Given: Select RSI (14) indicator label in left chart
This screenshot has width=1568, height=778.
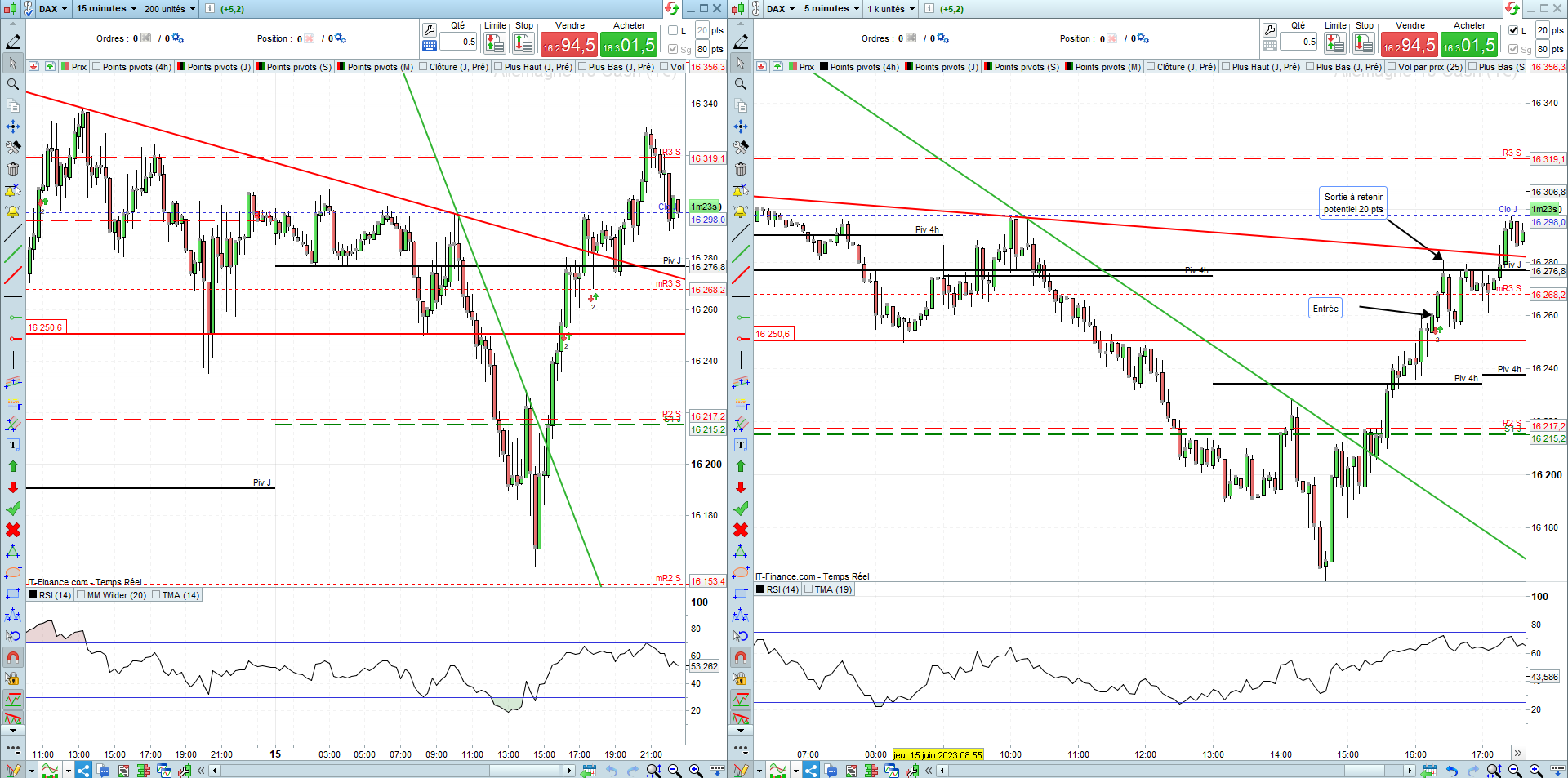Looking at the screenshot, I should 55,595.
